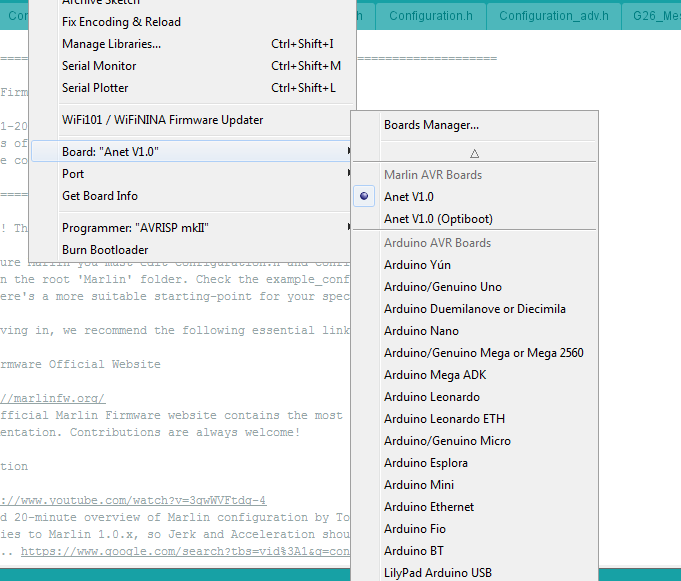Select Arduino Fio board
The width and height of the screenshot is (681, 581).
[474, 529]
